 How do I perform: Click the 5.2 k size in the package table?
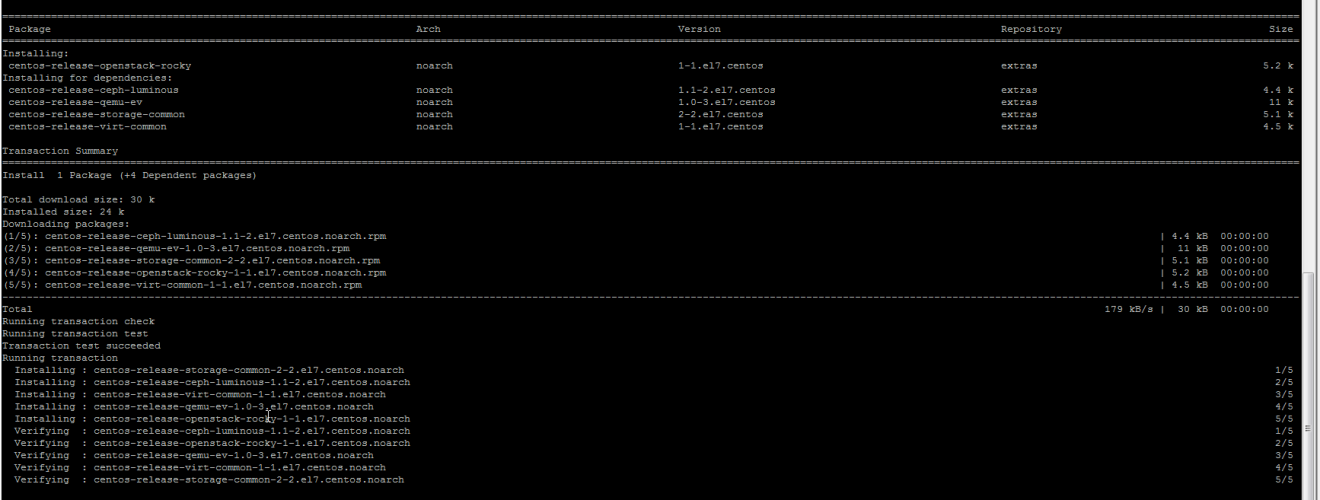pos(1278,66)
